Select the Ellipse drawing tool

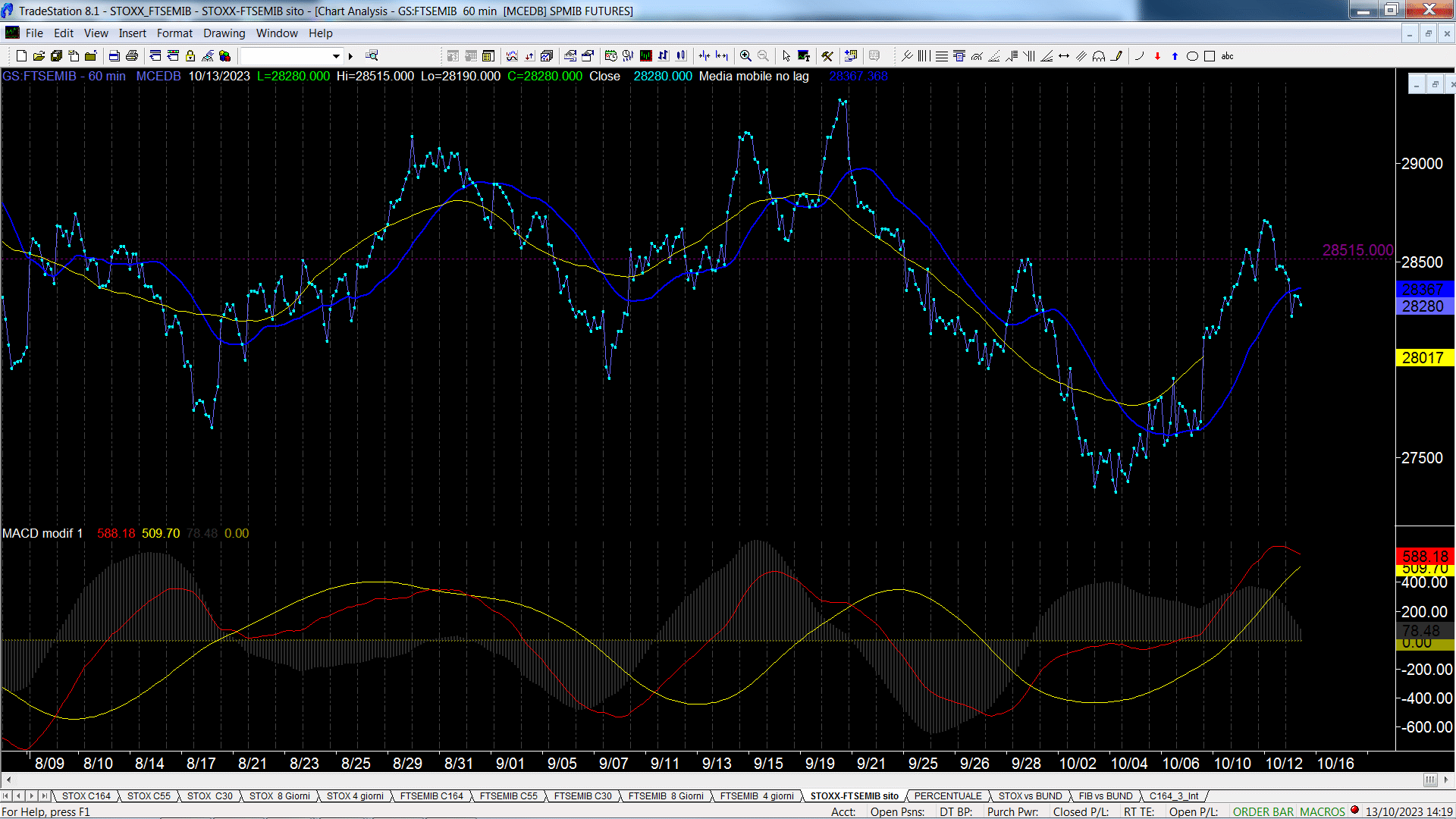click(1192, 56)
